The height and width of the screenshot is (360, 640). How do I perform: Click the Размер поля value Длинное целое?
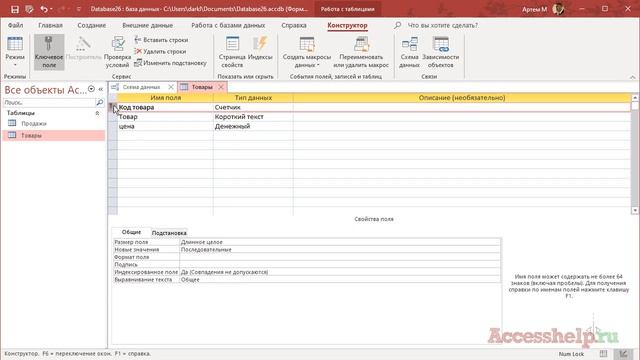pyautogui.click(x=340, y=242)
